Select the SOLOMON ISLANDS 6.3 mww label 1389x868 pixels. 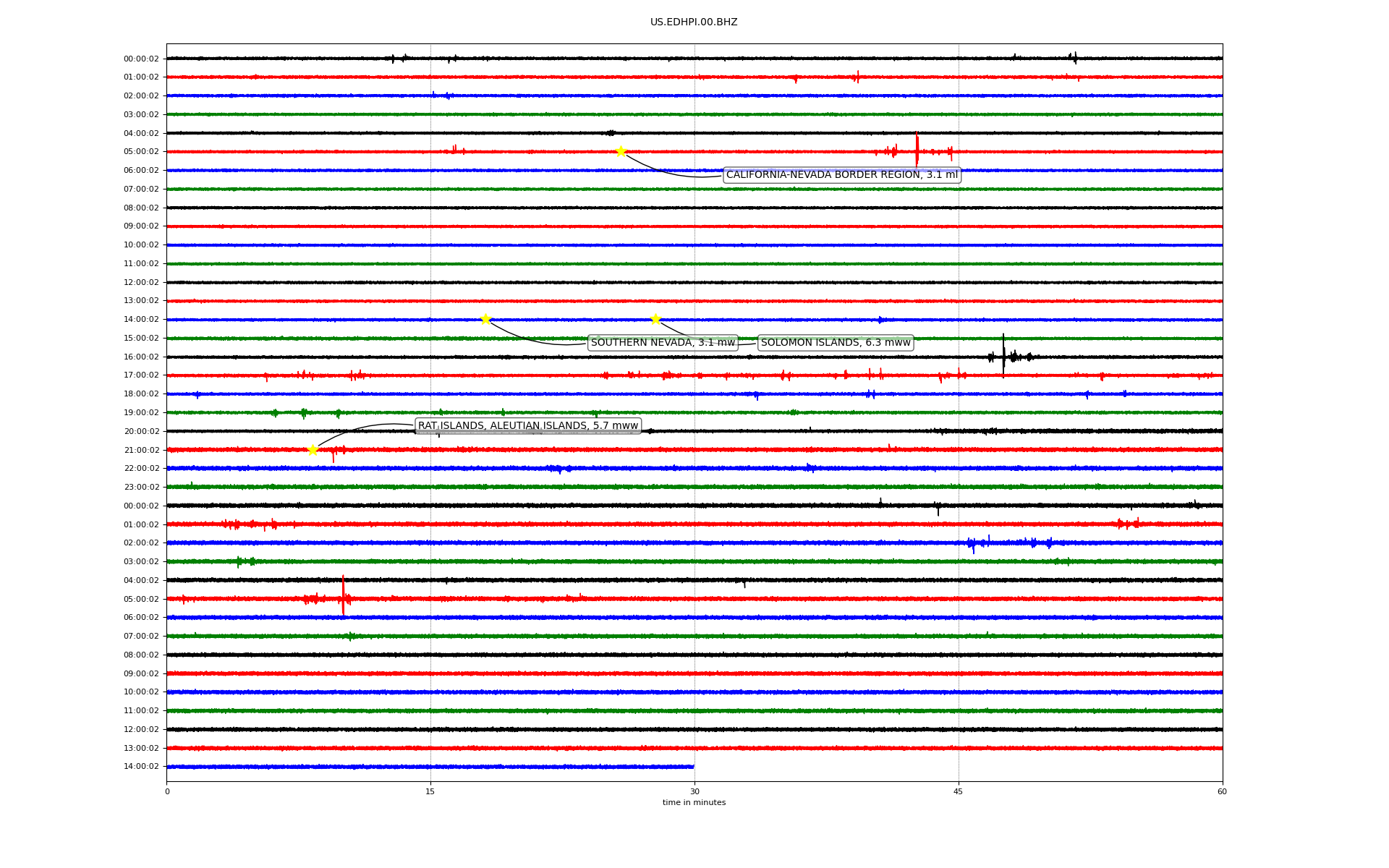tap(836, 343)
